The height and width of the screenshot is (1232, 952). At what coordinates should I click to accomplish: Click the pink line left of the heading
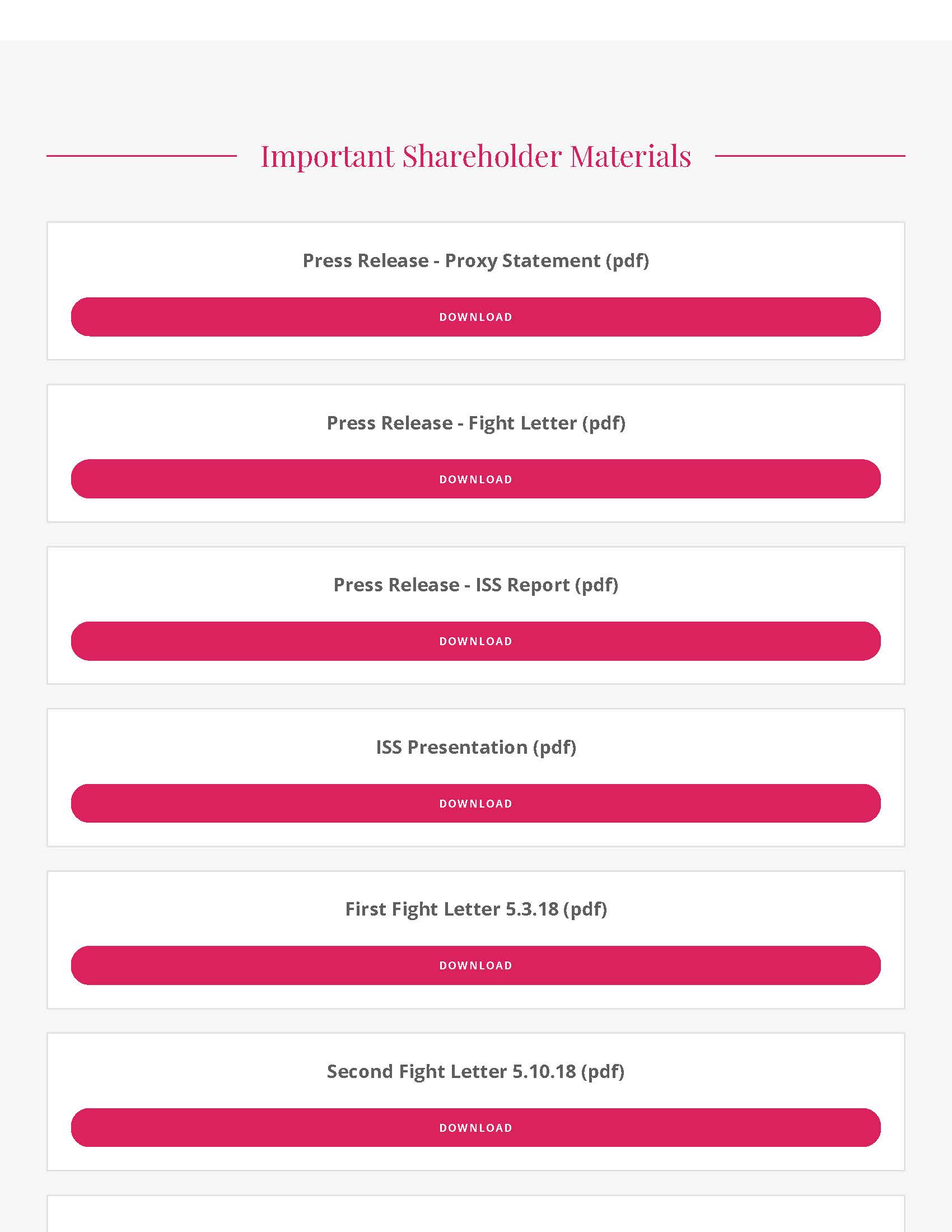point(141,156)
